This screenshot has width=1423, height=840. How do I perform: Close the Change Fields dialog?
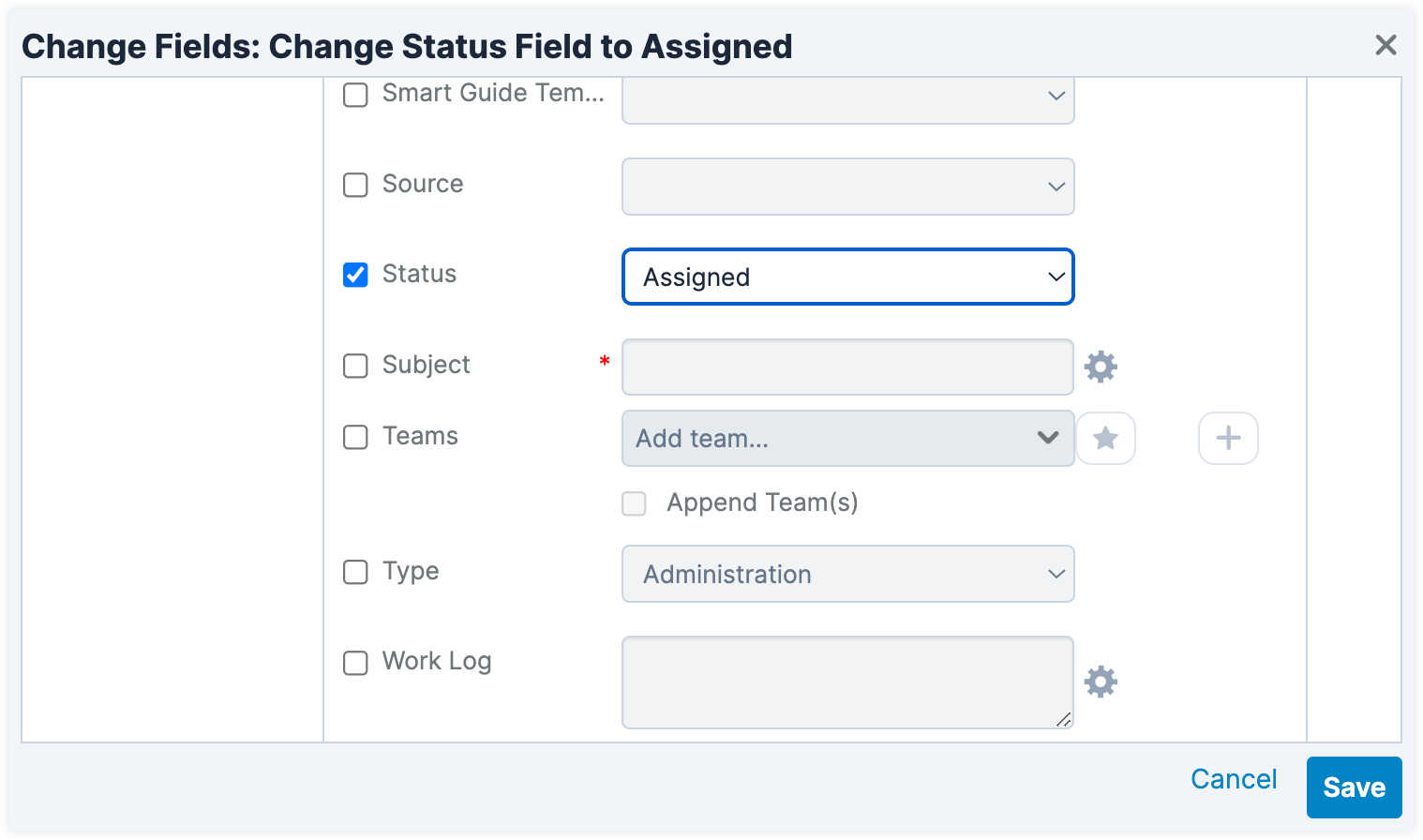[x=1386, y=45]
